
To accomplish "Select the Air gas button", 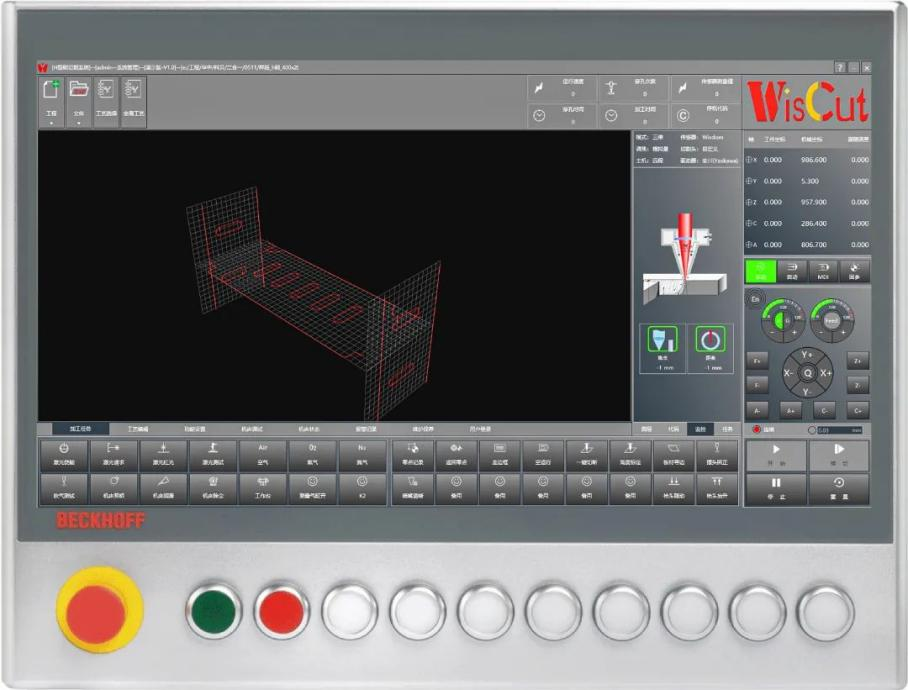I will tap(263, 456).
